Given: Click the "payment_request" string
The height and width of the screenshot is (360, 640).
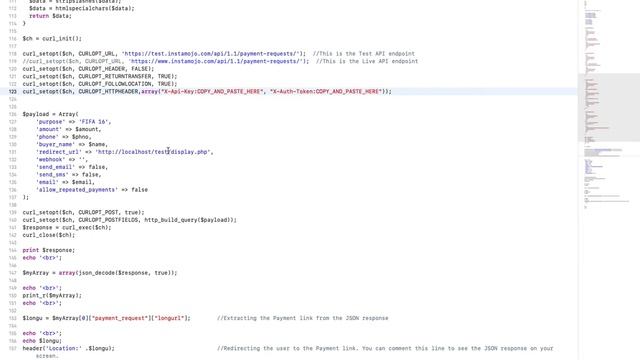Looking at the screenshot, I should click(x=120, y=318).
